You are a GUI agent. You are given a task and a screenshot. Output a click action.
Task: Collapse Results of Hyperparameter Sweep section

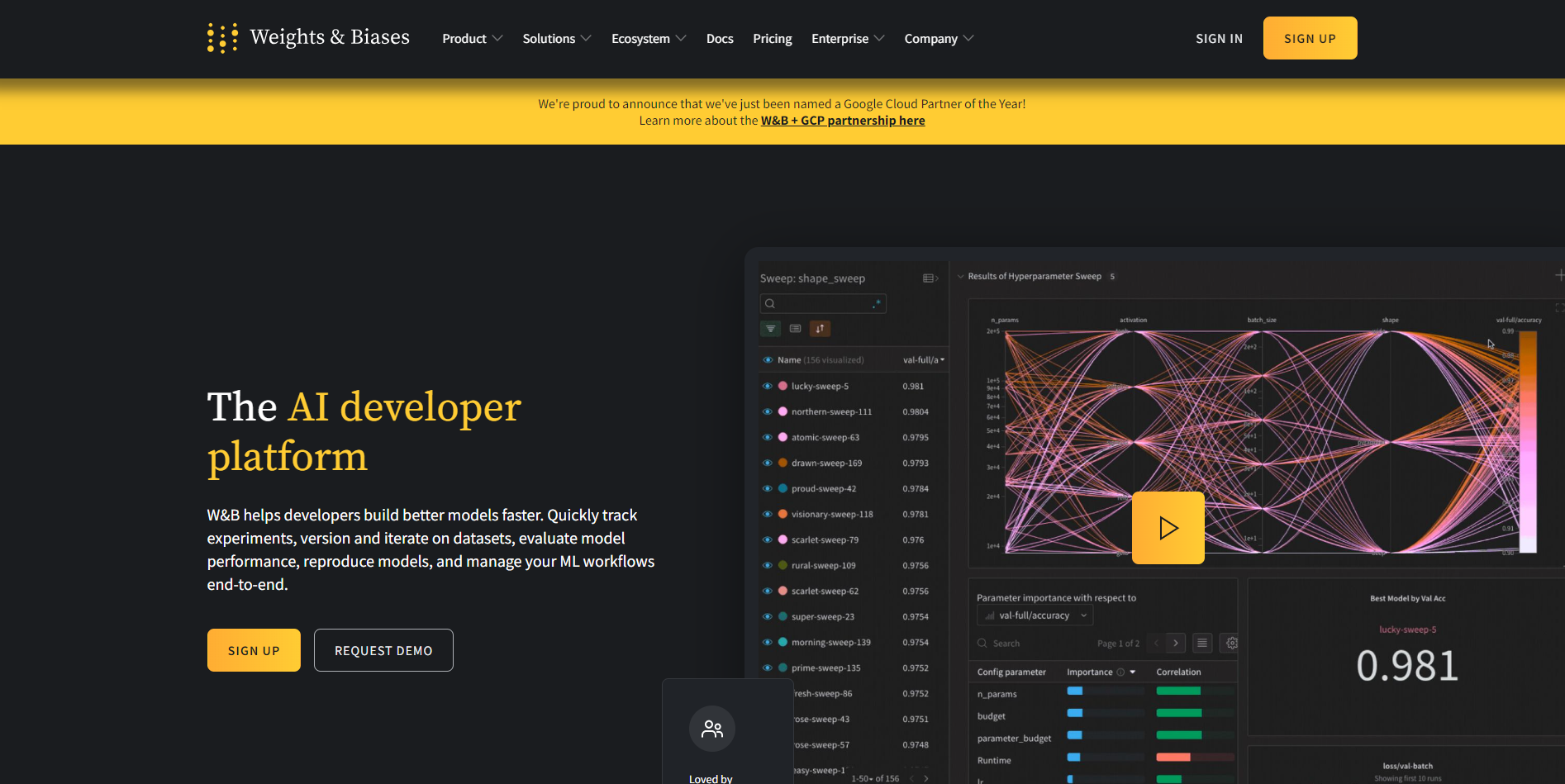(960, 277)
